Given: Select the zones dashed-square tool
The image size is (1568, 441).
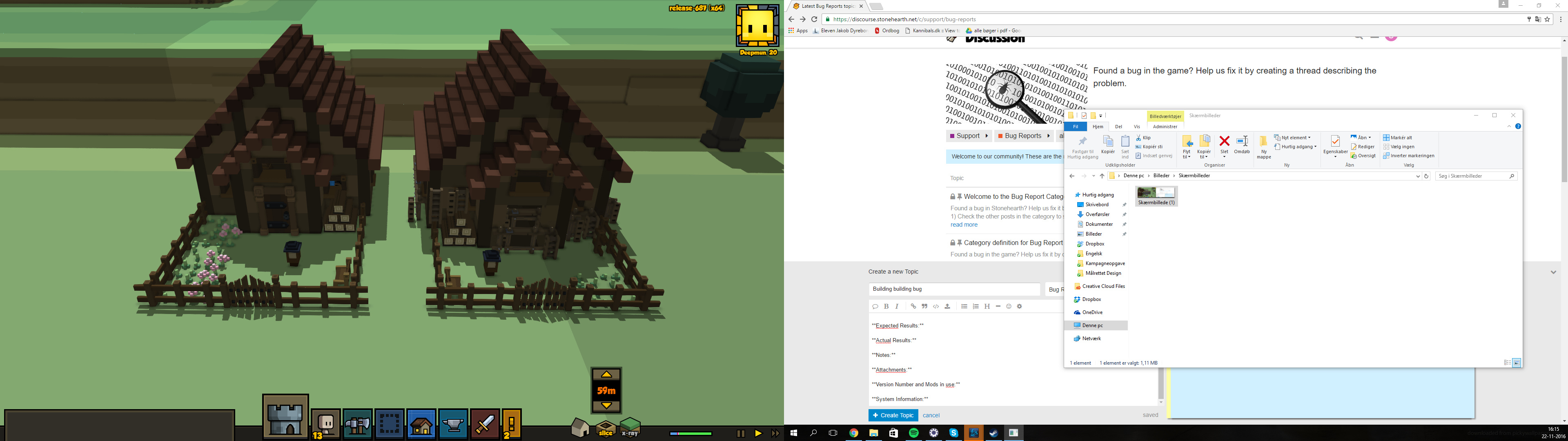Looking at the screenshot, I should pyautogui.click(x=390, y=424).
